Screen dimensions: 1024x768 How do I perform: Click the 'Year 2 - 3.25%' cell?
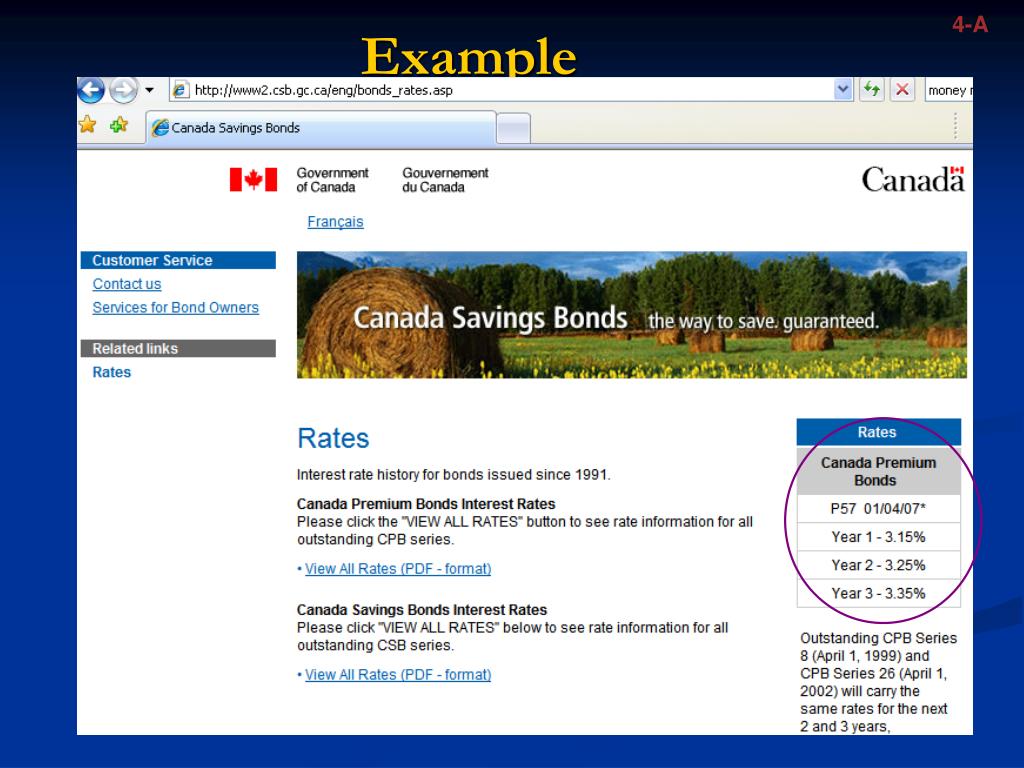point(878,565)
